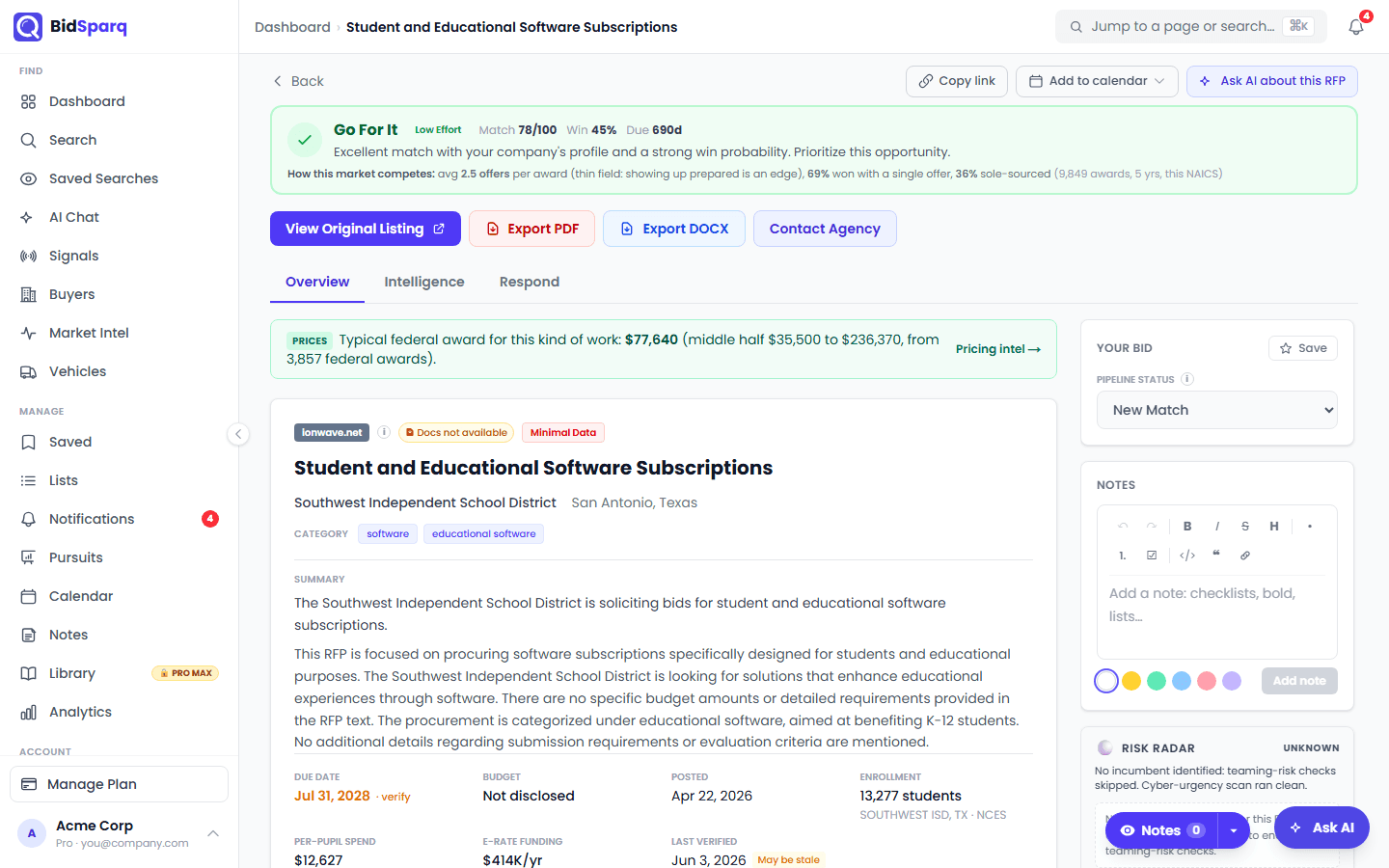The image size is (1389, 868).
Task: Click the Jump to page search field
Action: 1191,27
